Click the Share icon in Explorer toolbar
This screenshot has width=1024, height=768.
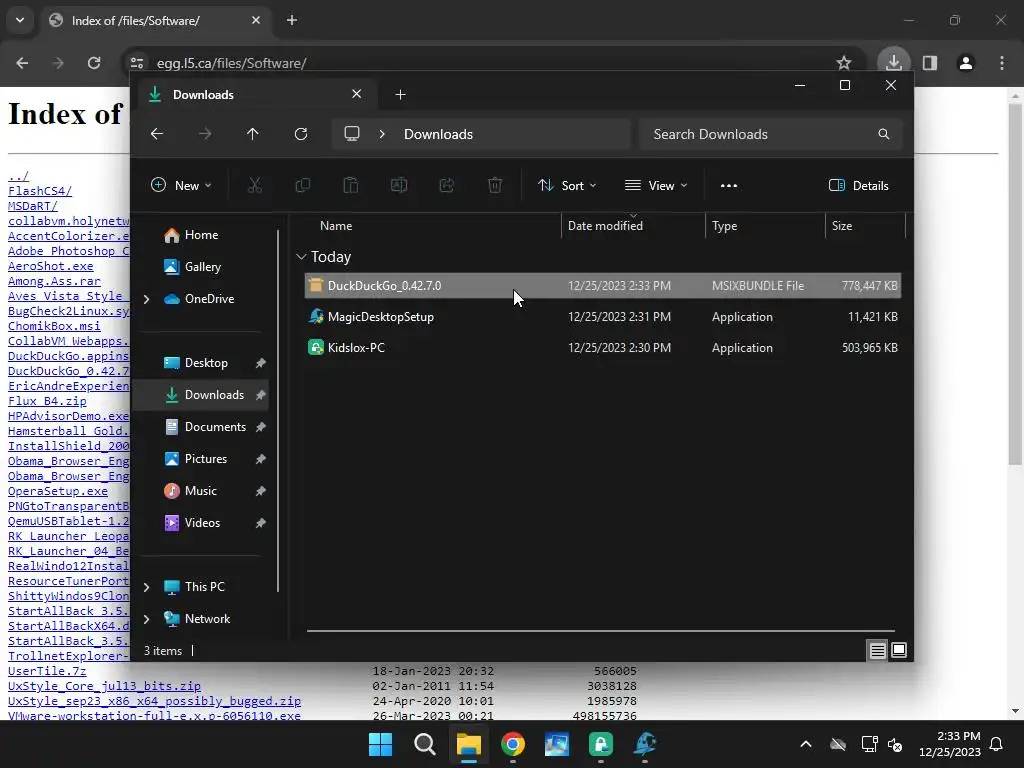tap(447, 185)
